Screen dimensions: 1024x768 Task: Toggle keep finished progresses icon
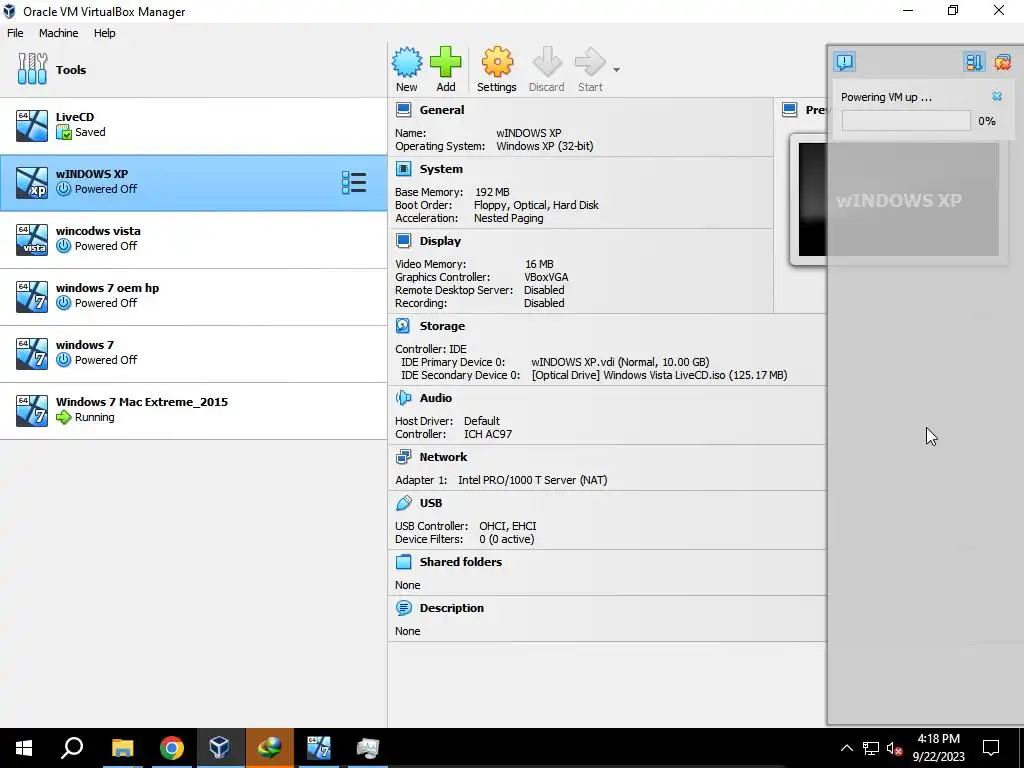974,62
